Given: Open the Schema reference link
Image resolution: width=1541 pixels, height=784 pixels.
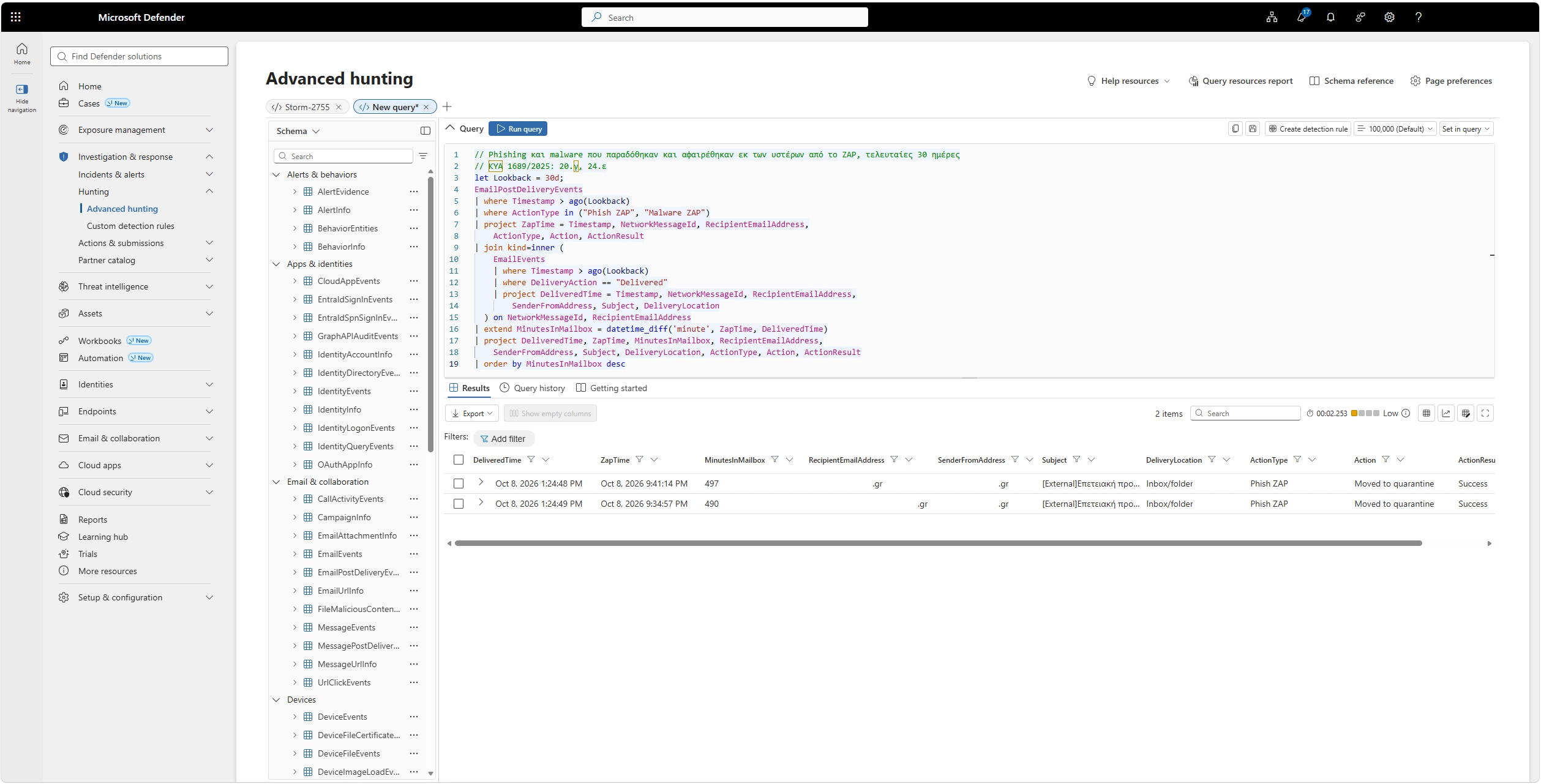Looking at the screenshot, I should (1351, 81).
